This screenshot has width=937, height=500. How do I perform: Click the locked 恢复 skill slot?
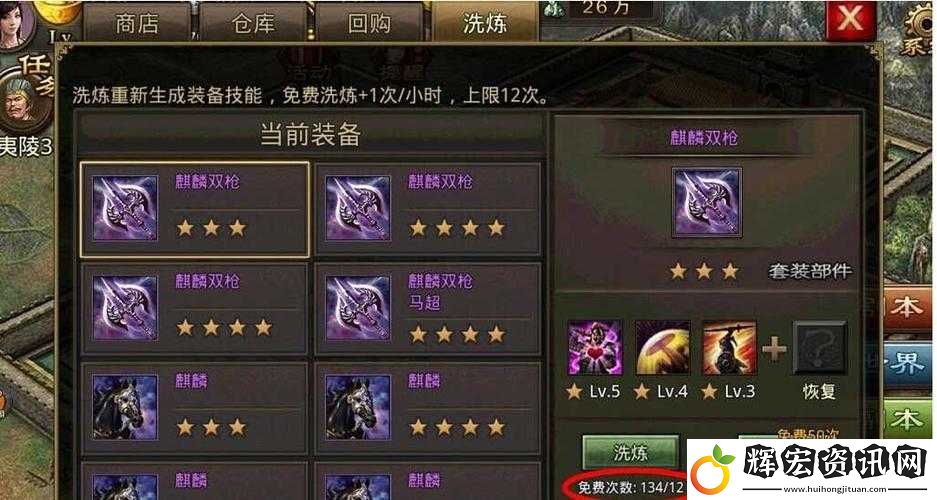click(820, 348)
